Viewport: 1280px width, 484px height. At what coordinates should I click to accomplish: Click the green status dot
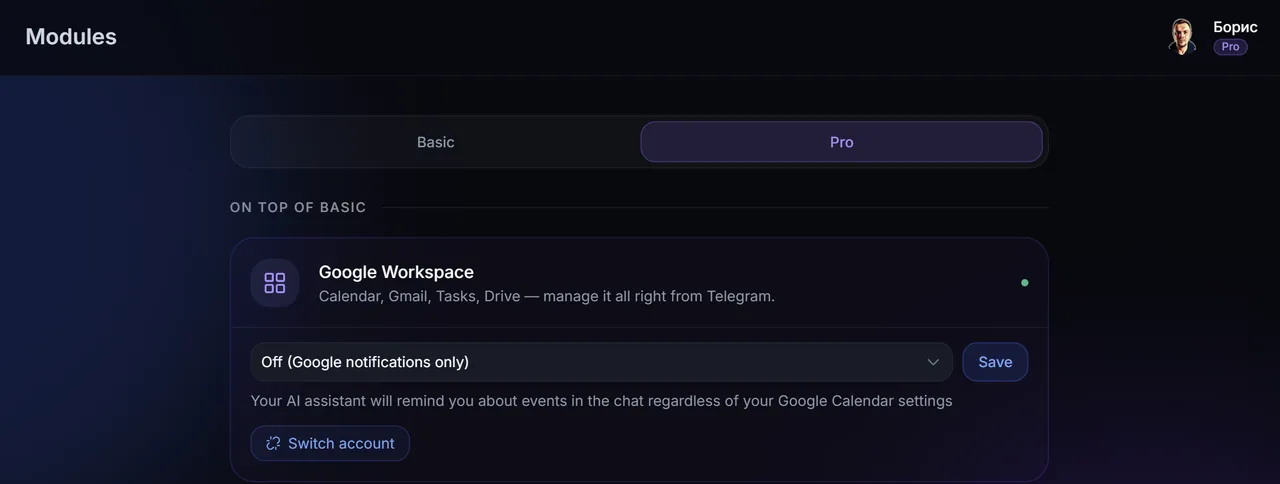[1024, 283]
